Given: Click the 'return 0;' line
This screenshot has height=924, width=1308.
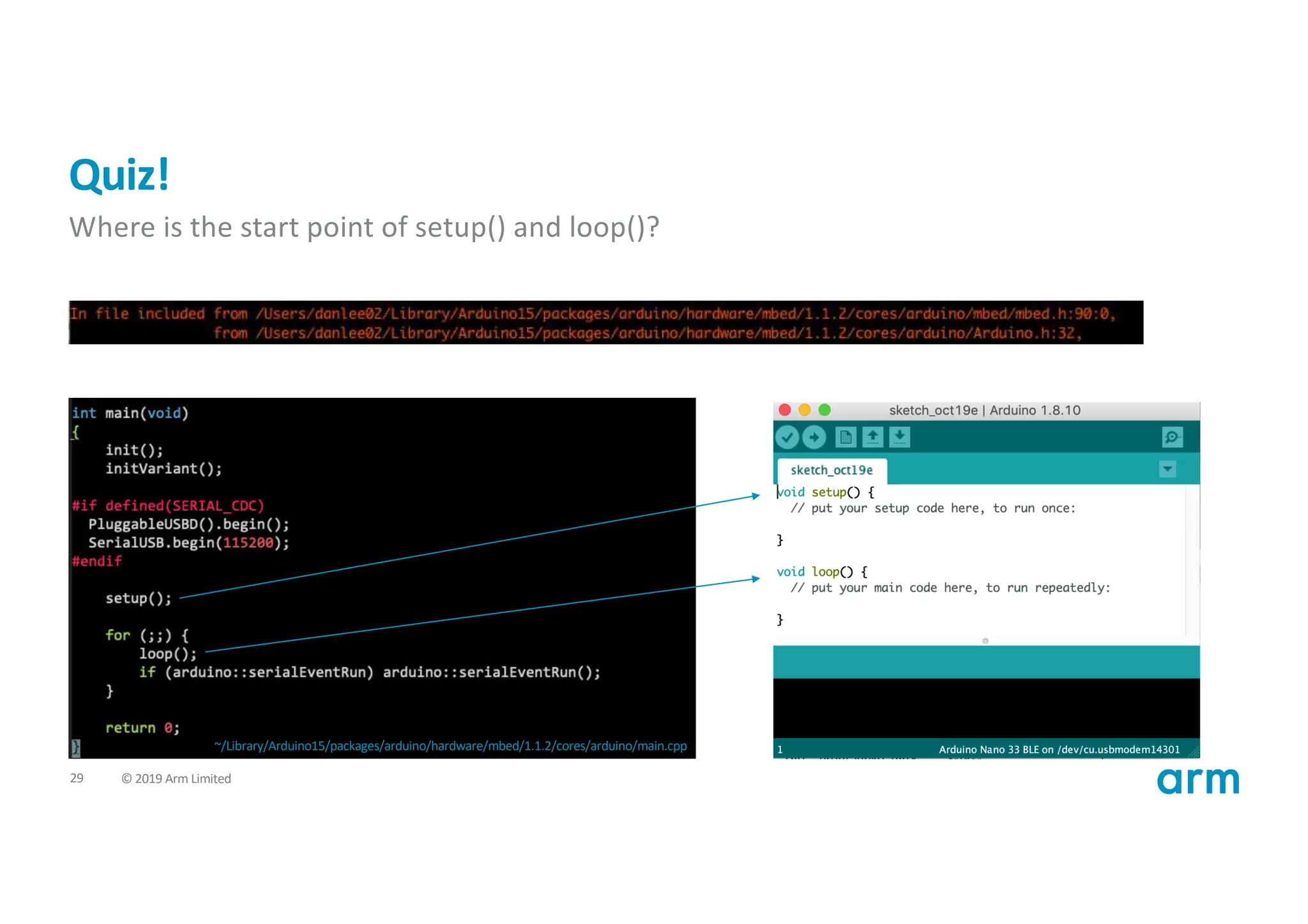Looking at the screenshot, I should (x=142, y=728).
